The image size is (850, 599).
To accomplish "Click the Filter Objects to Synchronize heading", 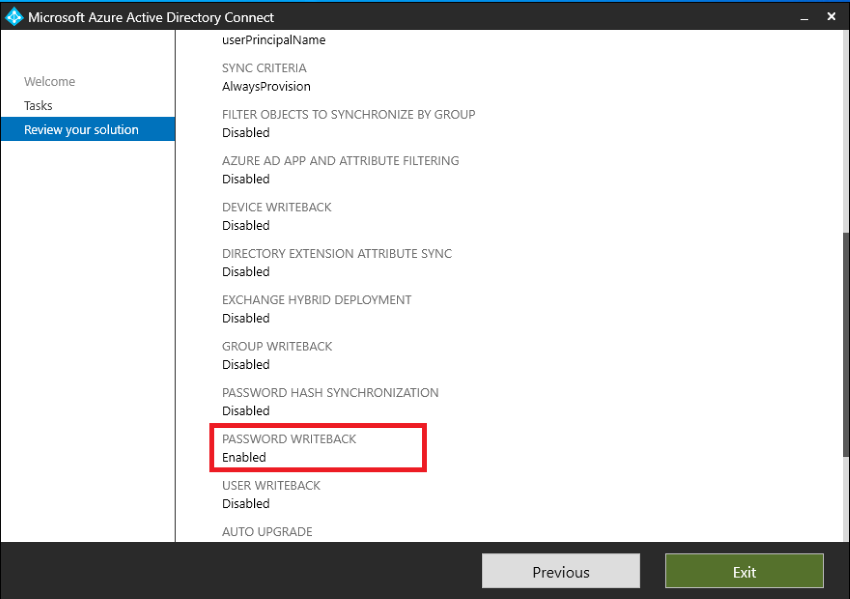I will click(x=348, y=114).
